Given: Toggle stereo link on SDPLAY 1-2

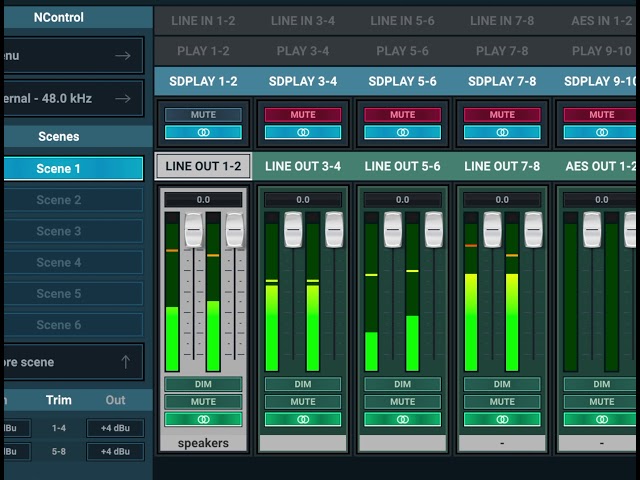Looking at the screenshot, I should coord(203,132).
